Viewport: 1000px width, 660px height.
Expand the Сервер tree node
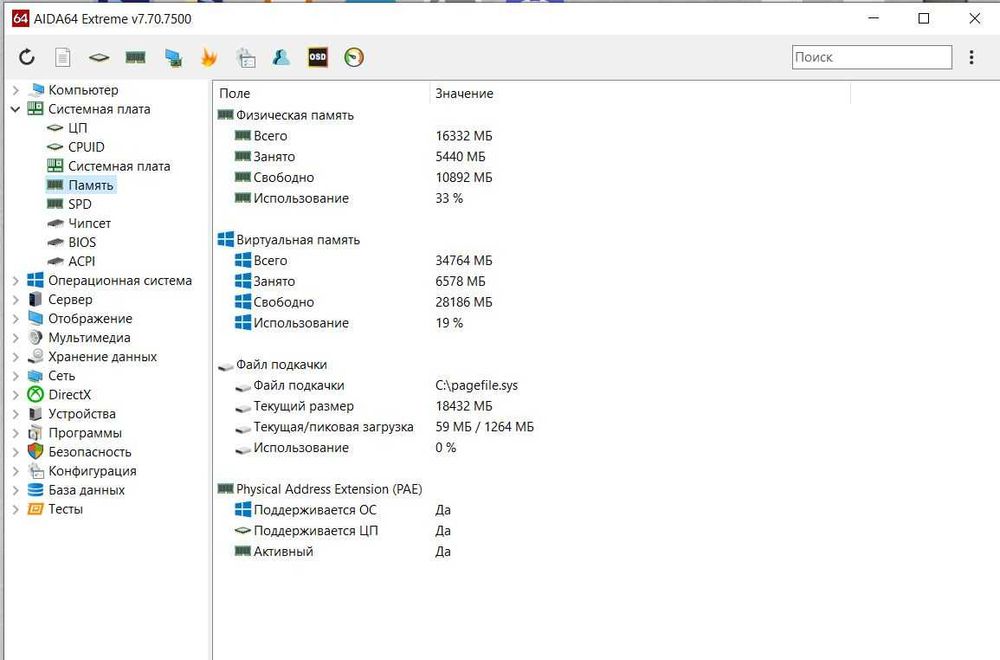pyautogui.click(x=16, y=300)
